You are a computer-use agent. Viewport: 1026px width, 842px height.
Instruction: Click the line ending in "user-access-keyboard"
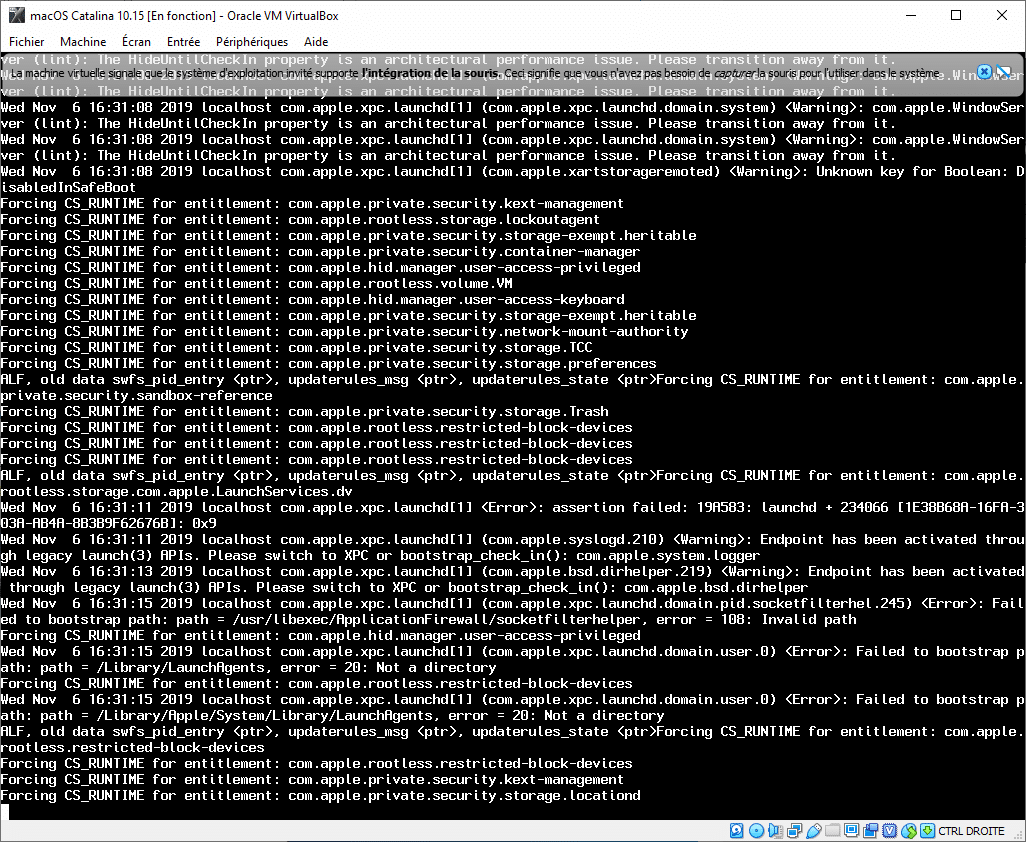[313, 300]
